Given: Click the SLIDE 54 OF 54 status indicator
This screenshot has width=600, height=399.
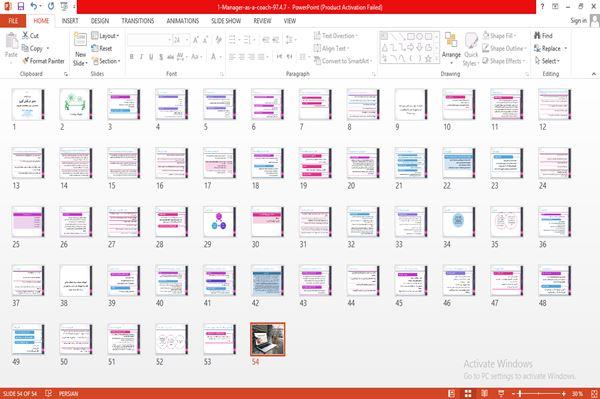Looking at the screenshot, I should 20,393.
